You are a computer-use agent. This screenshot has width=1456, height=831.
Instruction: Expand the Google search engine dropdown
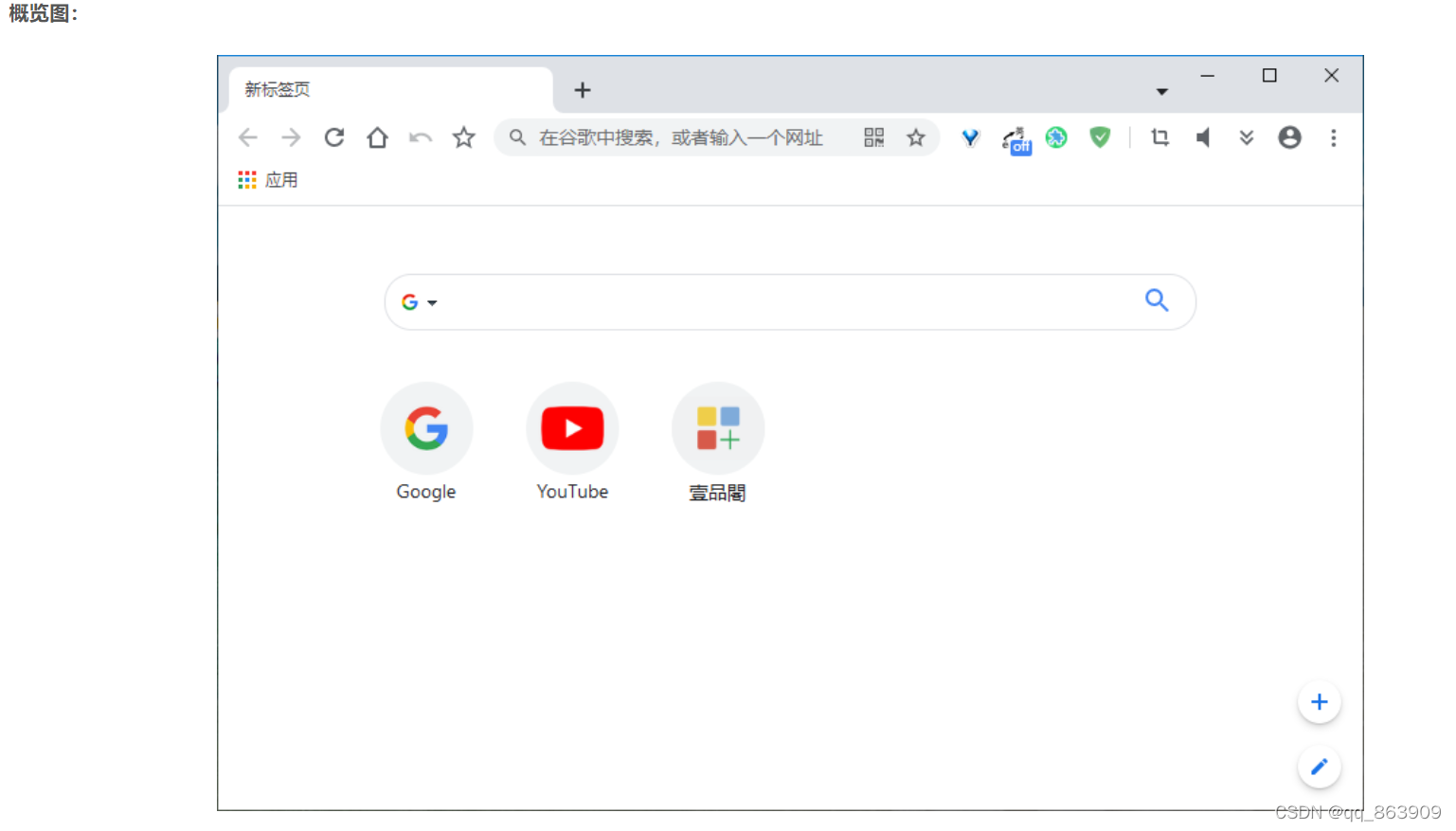click(419, 302)
